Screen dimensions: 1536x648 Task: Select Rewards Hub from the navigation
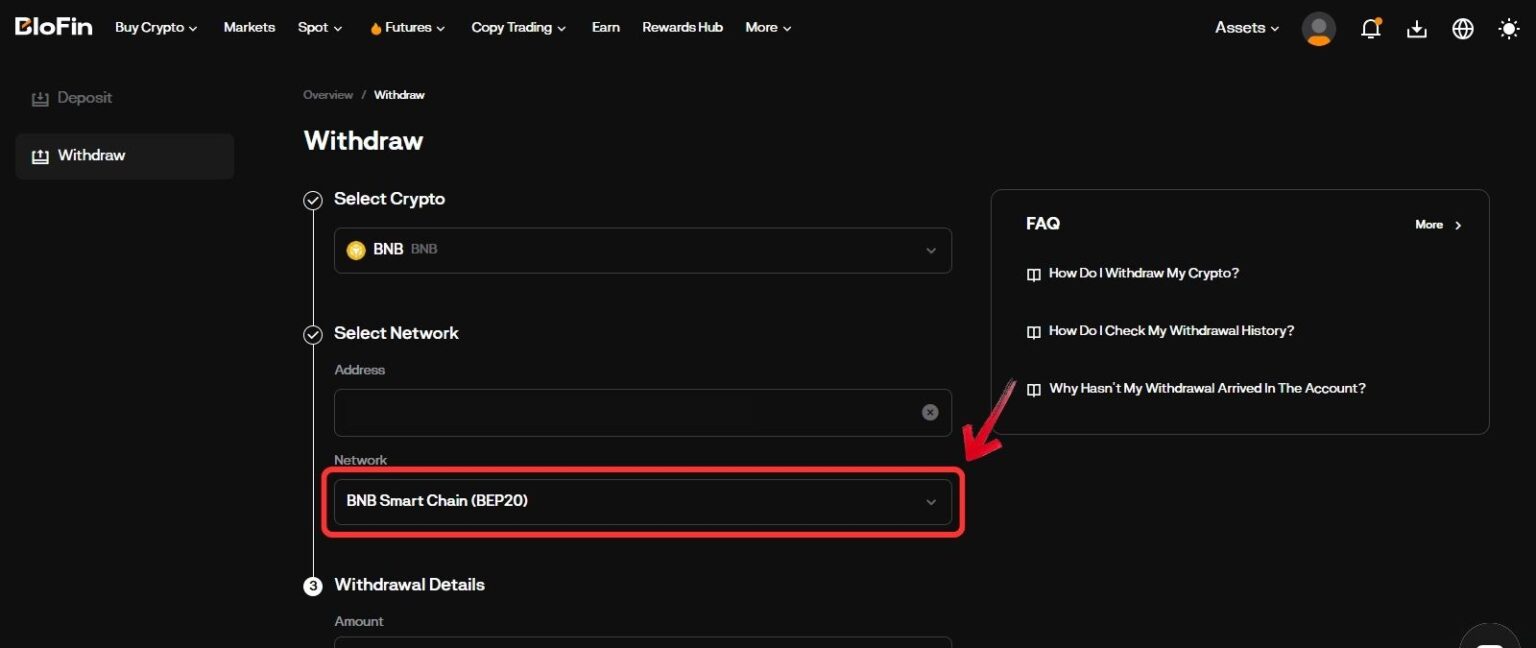(682, 27)
